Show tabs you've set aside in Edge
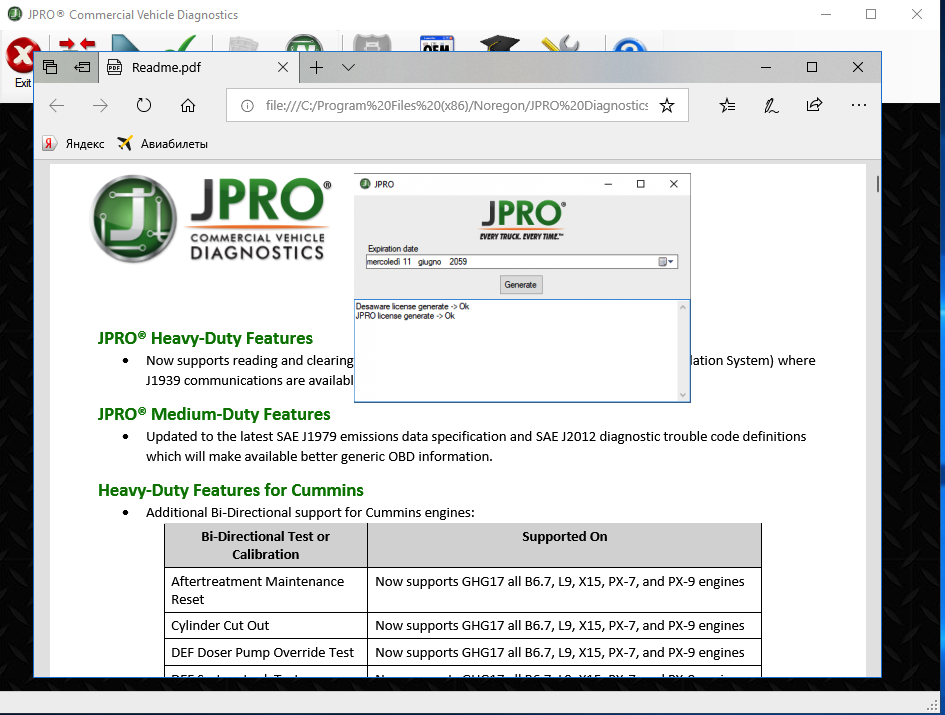 pos(50,67)
